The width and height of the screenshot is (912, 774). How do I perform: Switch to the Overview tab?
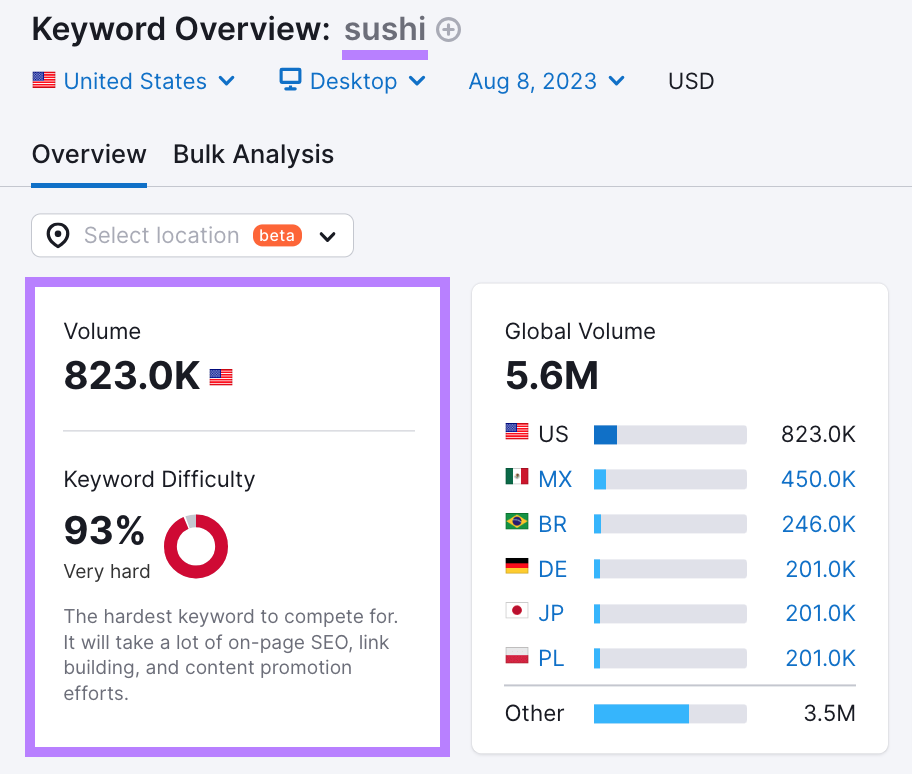(x=89, y=155)
